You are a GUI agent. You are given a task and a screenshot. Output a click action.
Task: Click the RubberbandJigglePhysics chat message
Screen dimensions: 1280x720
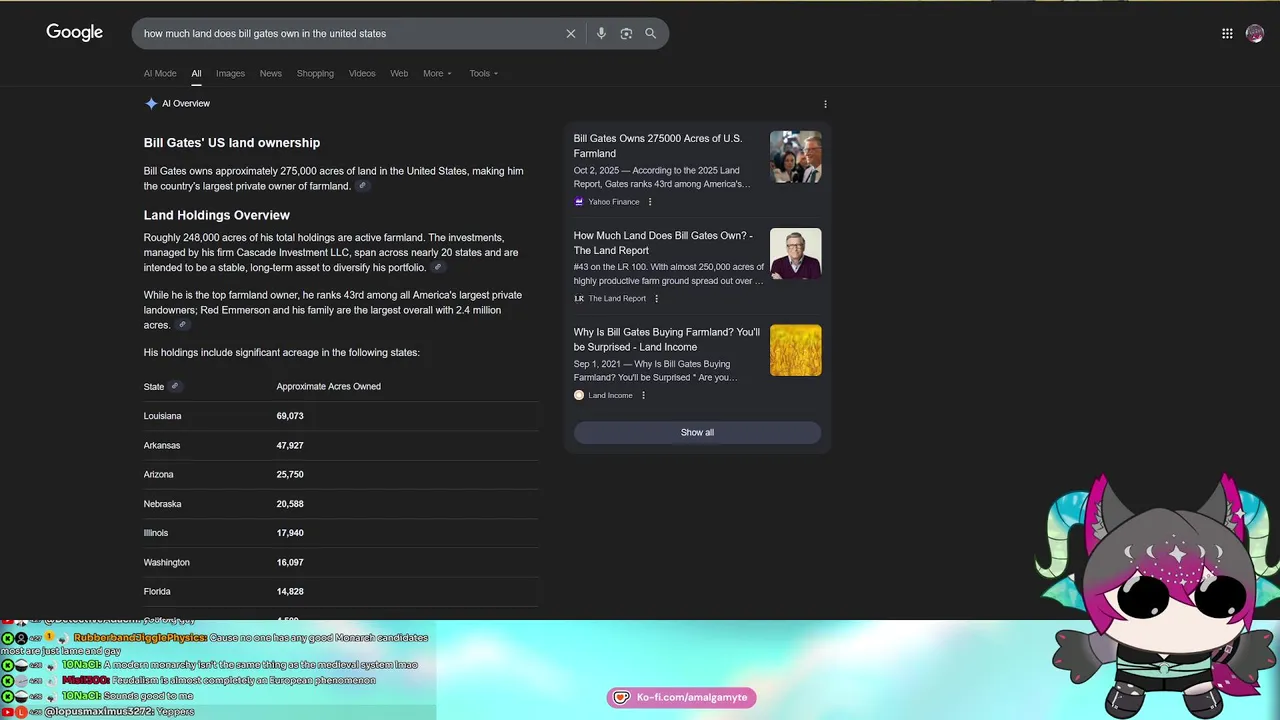pos(215,644)
